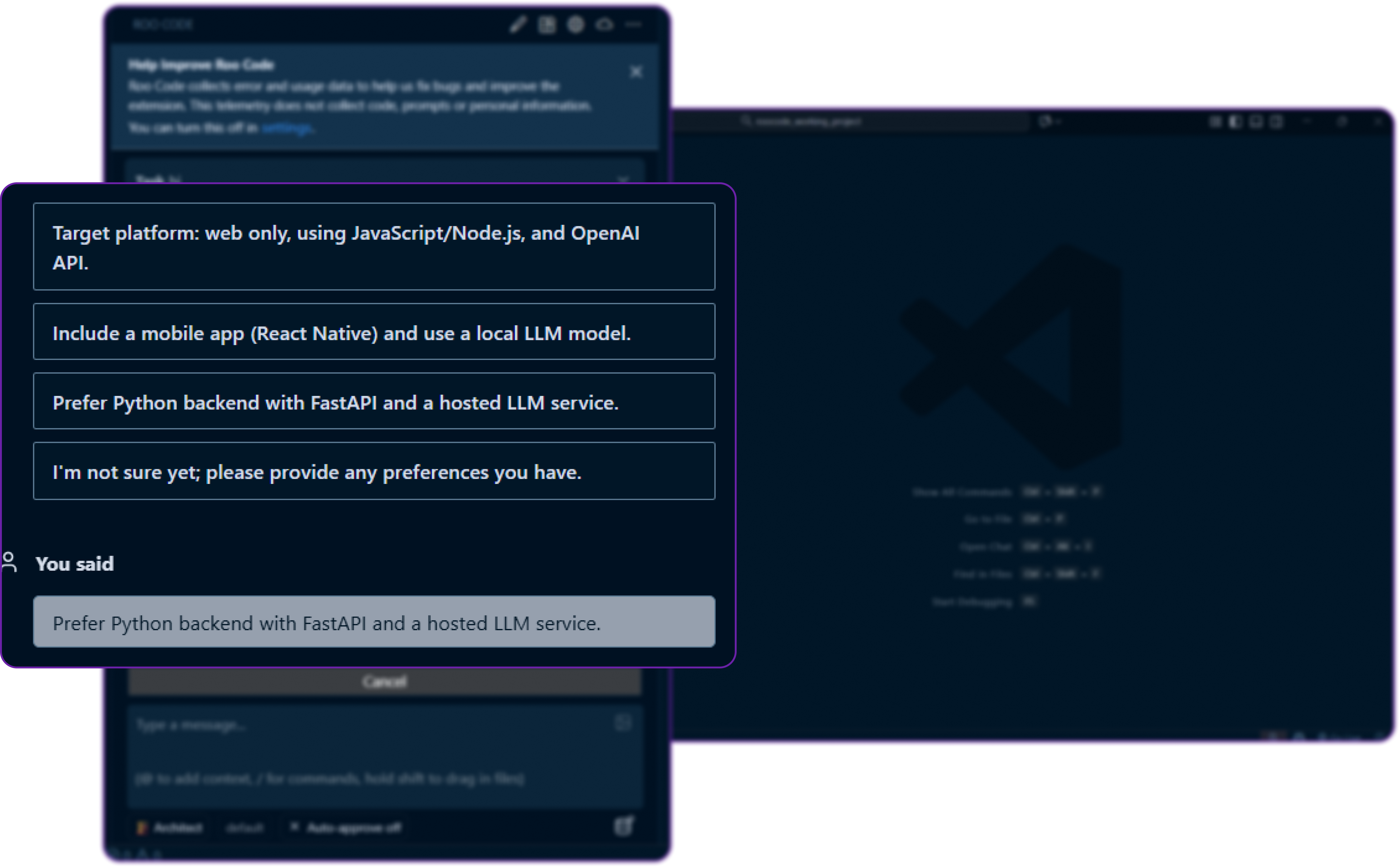Screen dimensions: 1400x867
Task: Dismiss the Help Improve Roo Code banner
Action: tap(636, 72)
